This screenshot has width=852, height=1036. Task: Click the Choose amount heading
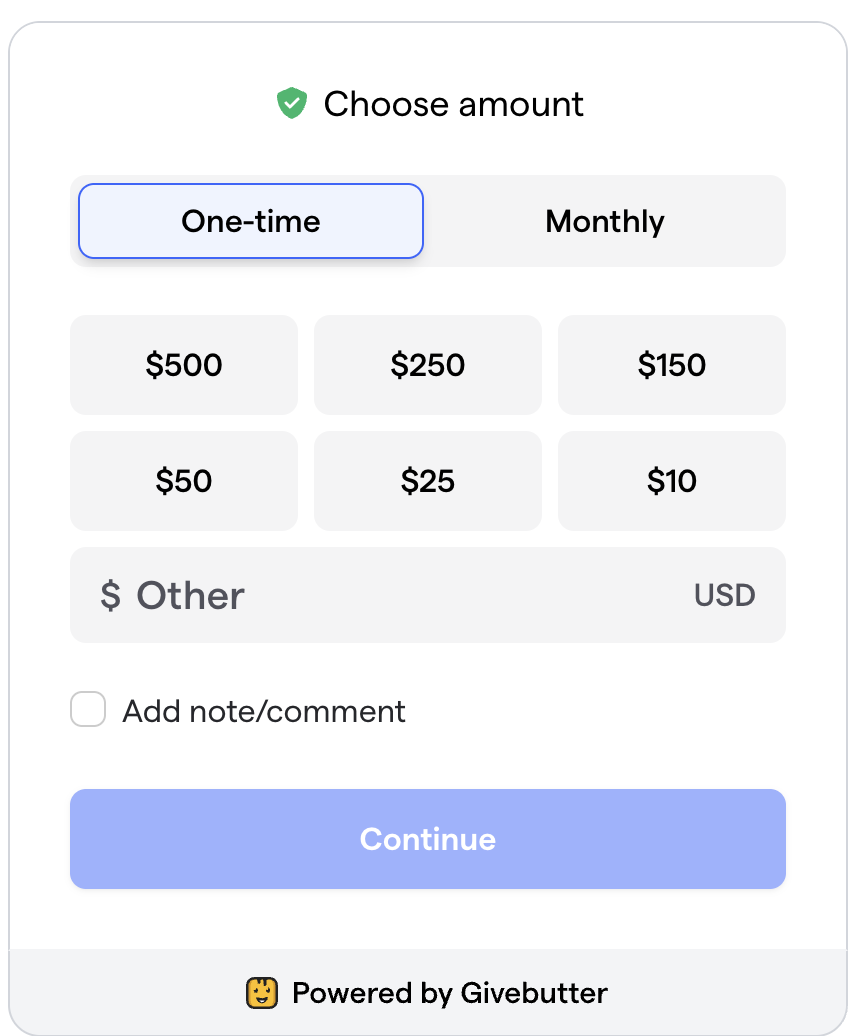tap(453, 104)
